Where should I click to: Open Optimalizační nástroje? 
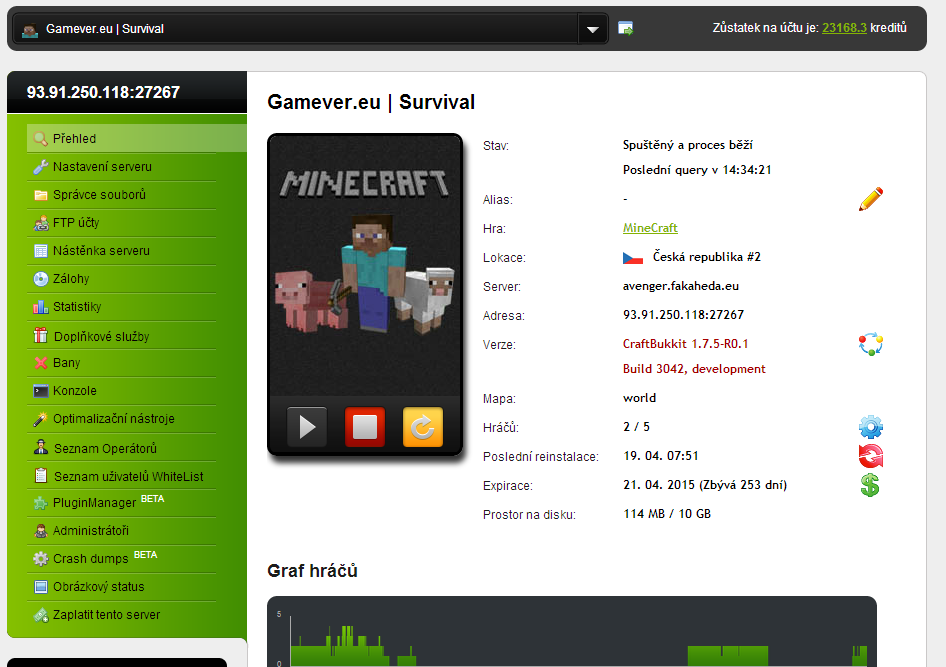pos(121,419)
